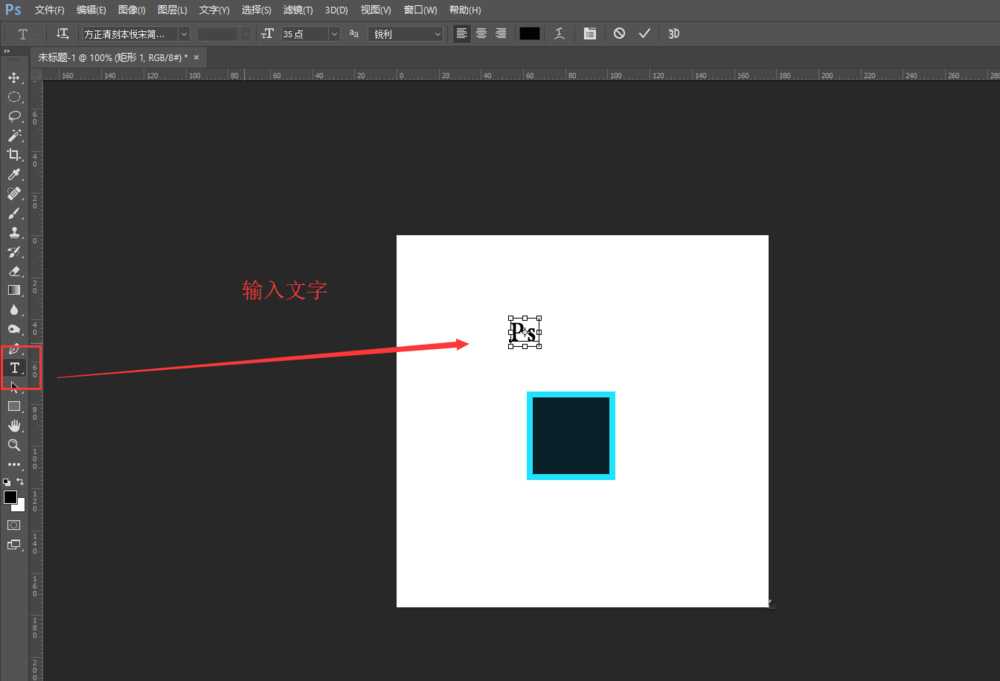
Task: Select the Move tool
Action: pos(14,77)
